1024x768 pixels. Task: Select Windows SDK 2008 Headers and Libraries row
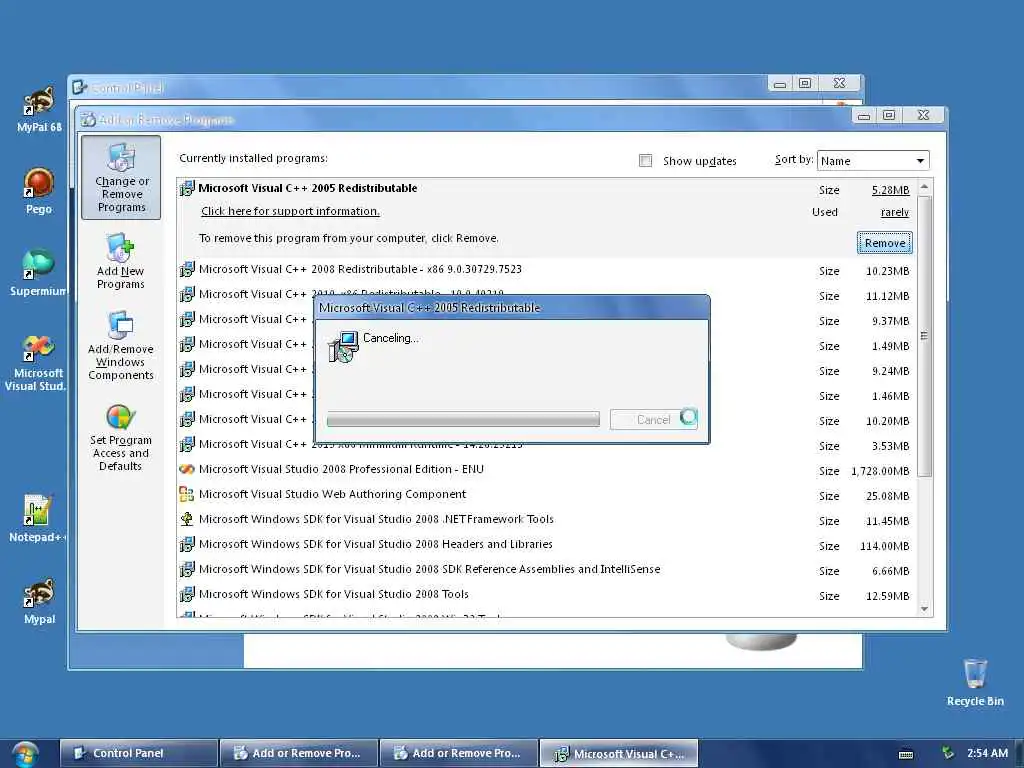click(547, 545)
